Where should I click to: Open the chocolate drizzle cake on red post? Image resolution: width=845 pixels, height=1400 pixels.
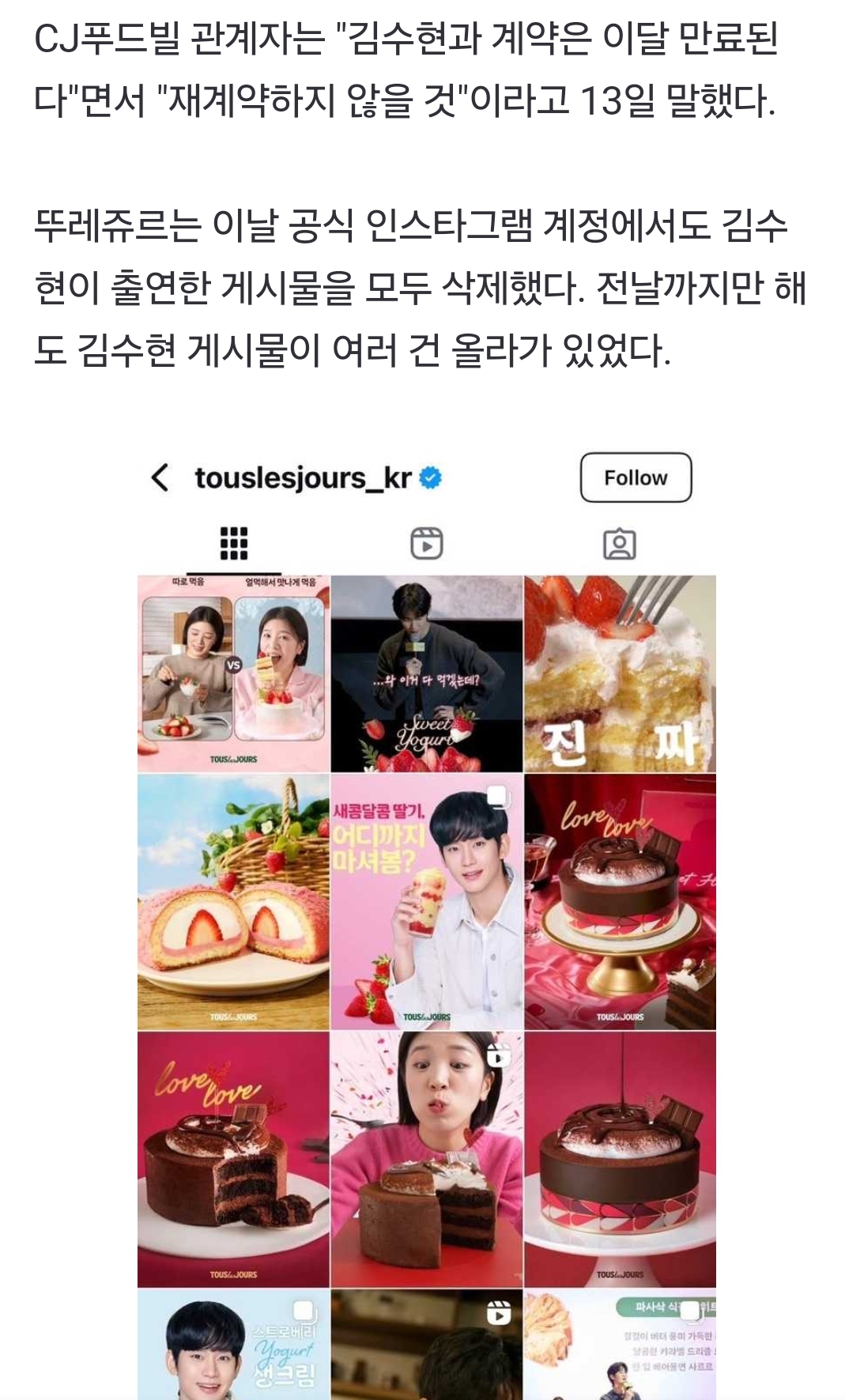pos(621,1160)
